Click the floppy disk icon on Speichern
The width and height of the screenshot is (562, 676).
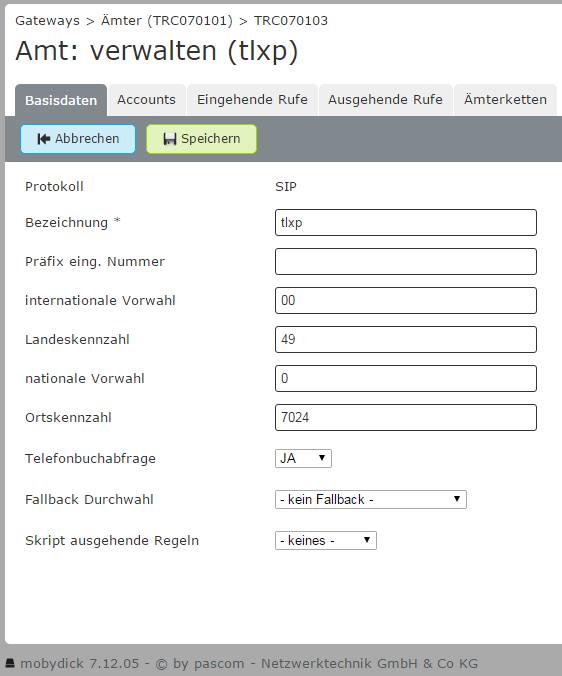pyautogui.click(x=170, y=139)
